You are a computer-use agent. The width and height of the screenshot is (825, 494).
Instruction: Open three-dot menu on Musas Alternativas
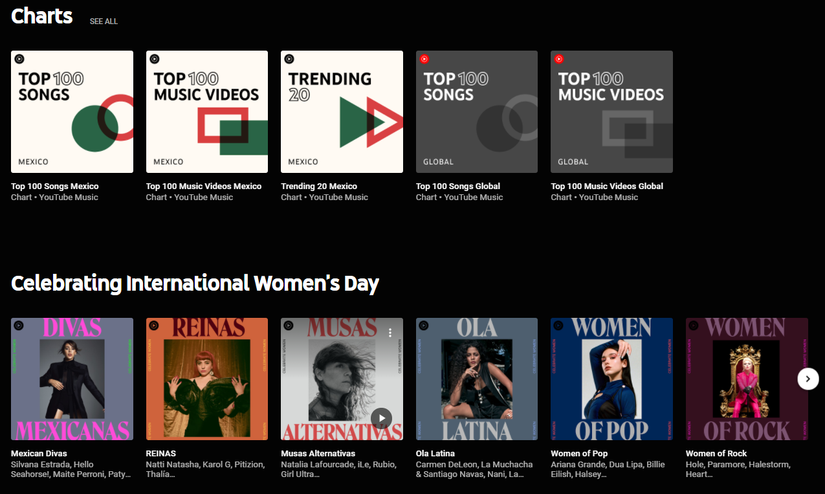(x=391, y=332)
